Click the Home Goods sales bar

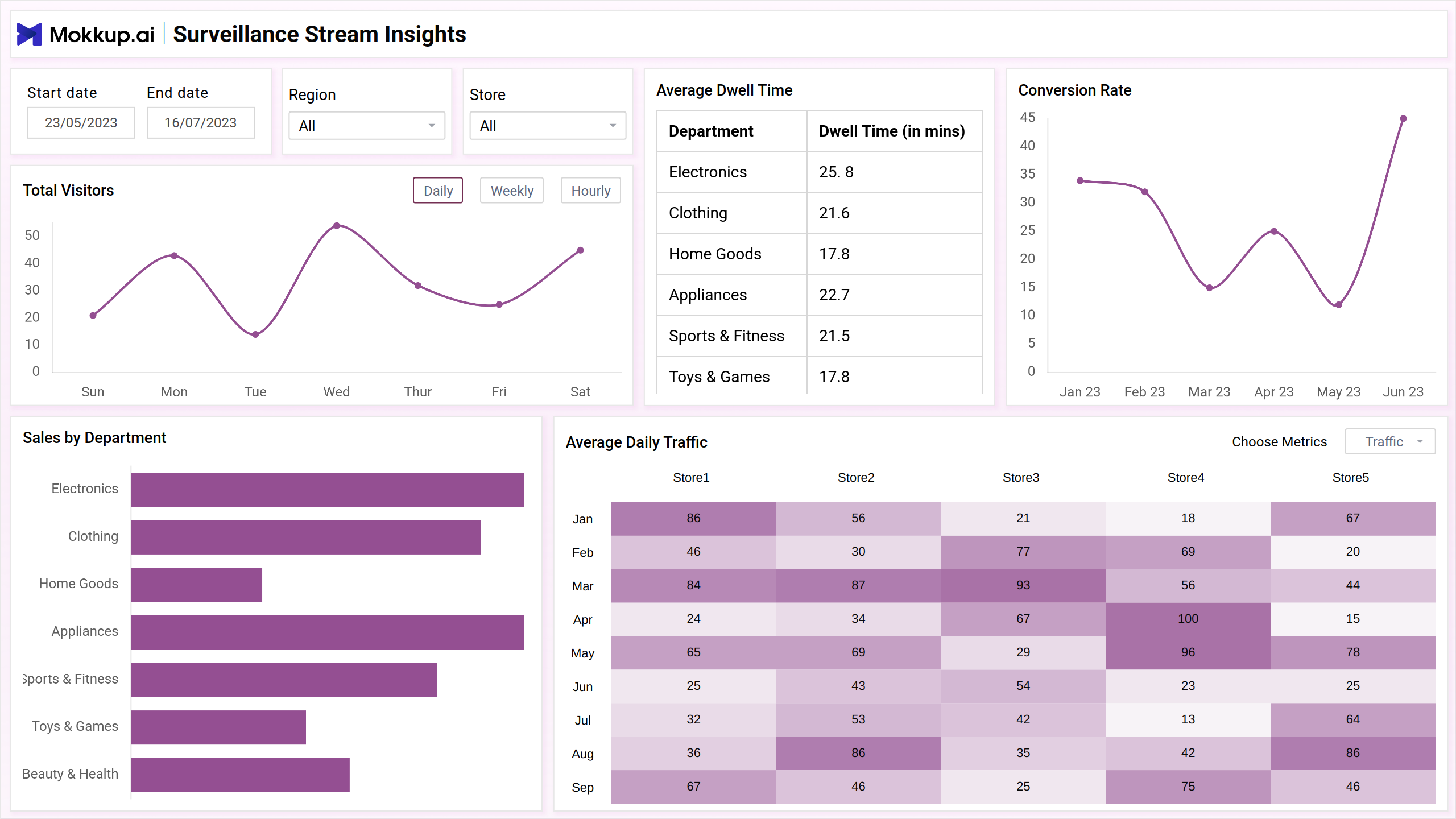[x=197, y=585]
